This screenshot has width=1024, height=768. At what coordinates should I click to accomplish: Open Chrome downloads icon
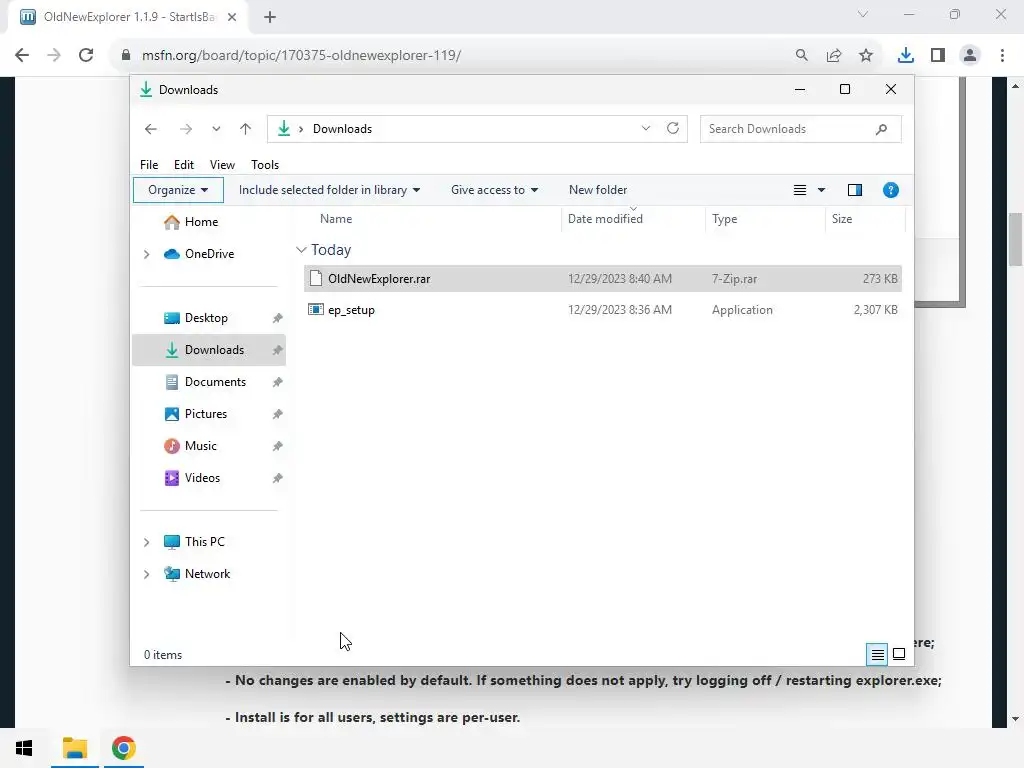(906, 56)
